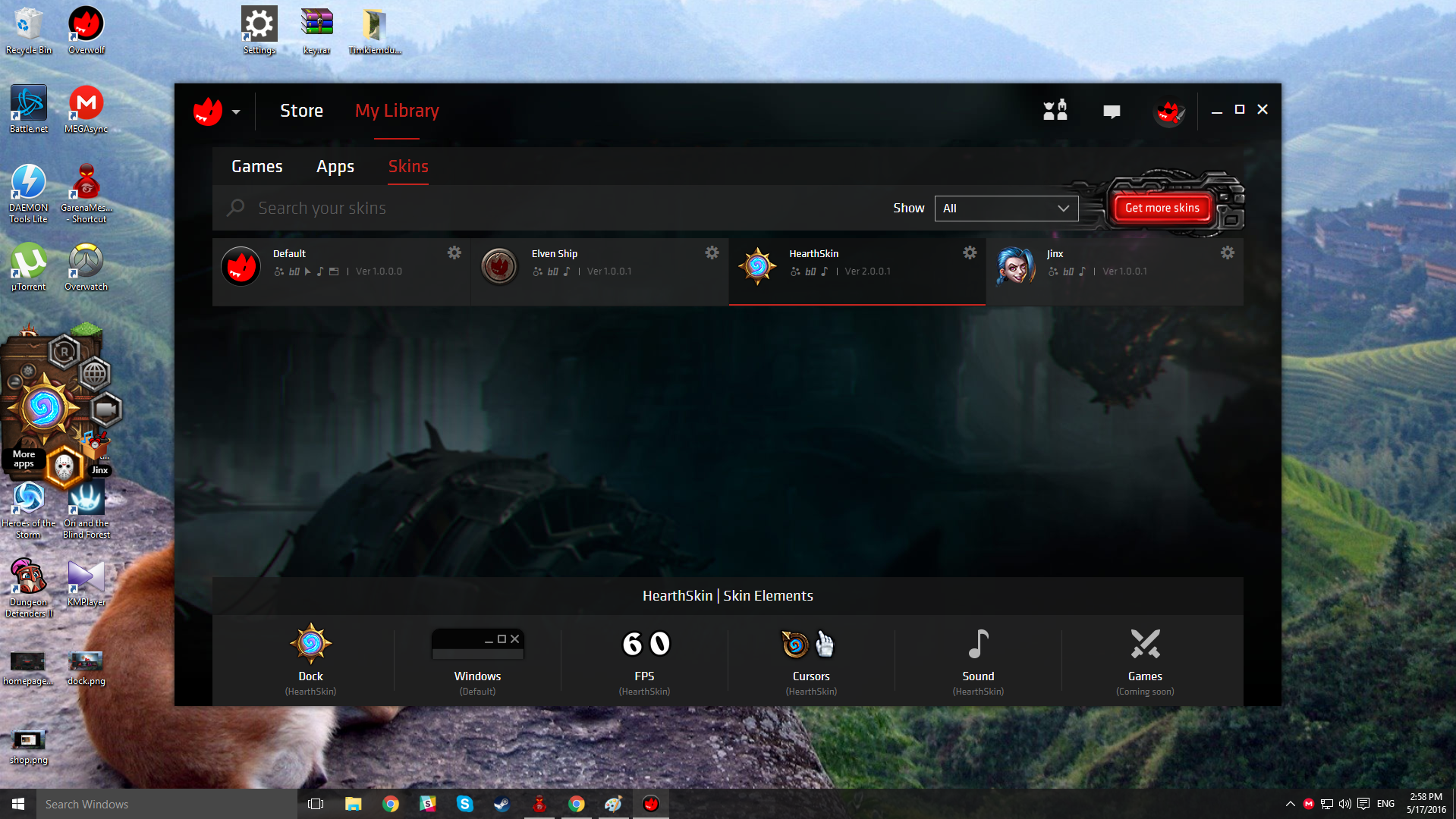Image resolution: width=1456 pixels, height=819 pixels.
Task: Open the Windows Start menu
Action: pos(18,804)
